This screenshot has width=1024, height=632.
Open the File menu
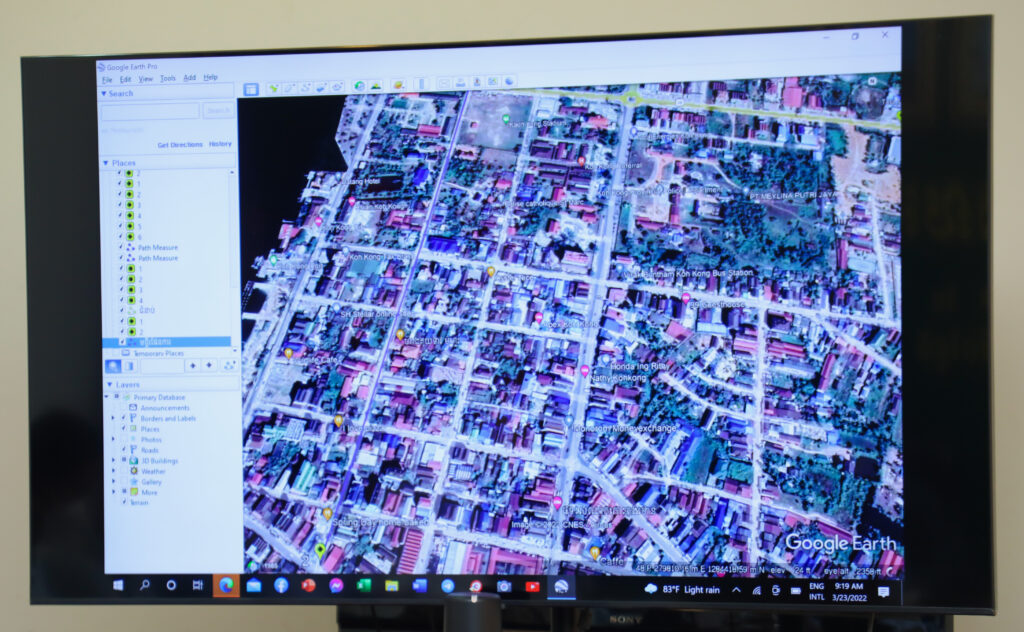pos(107,80)
